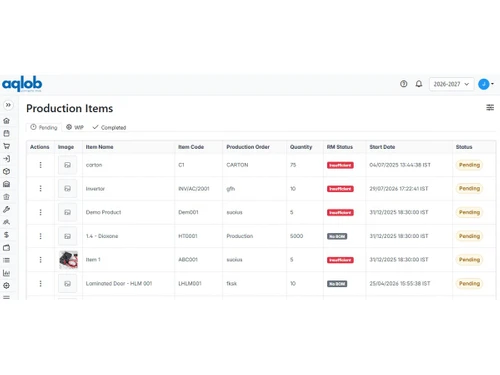Open the cube inventory sidebar icon

pyautogui.click(x=6, y=171)
